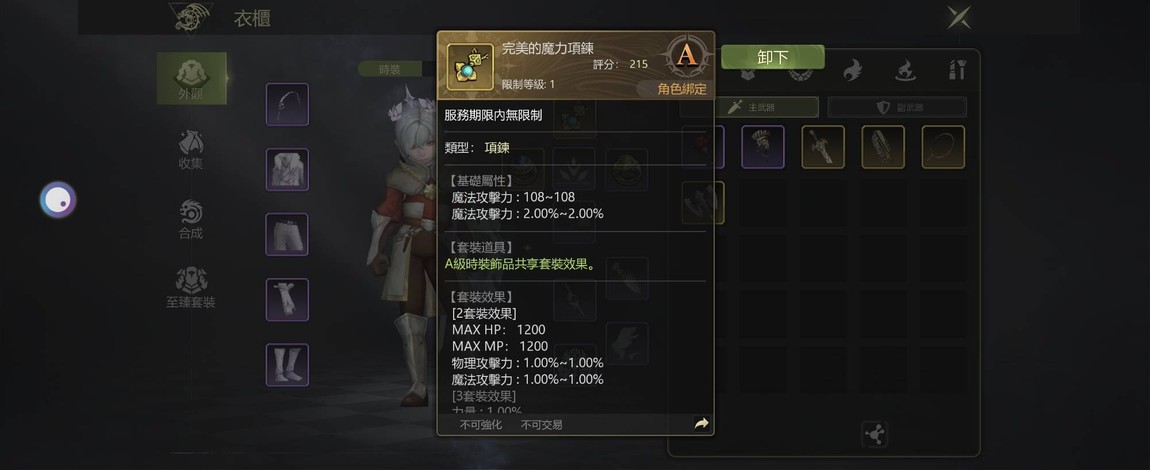Image resolution: width=1150 pixels, height=470 pixels.
Task: Tap the 卸下 unequip button
Action: pos(772,57)
